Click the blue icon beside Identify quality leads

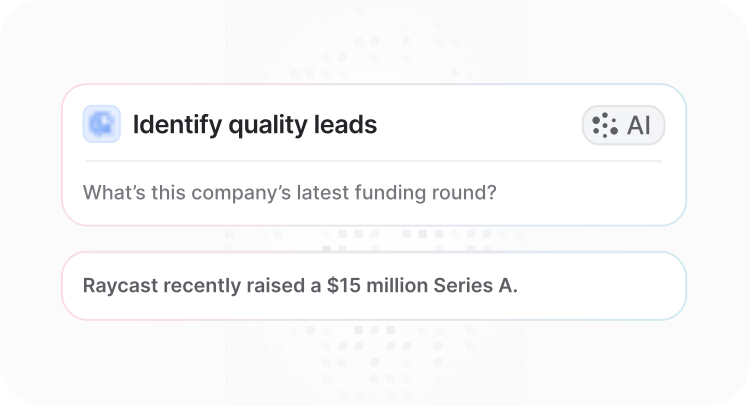point(102,125)
